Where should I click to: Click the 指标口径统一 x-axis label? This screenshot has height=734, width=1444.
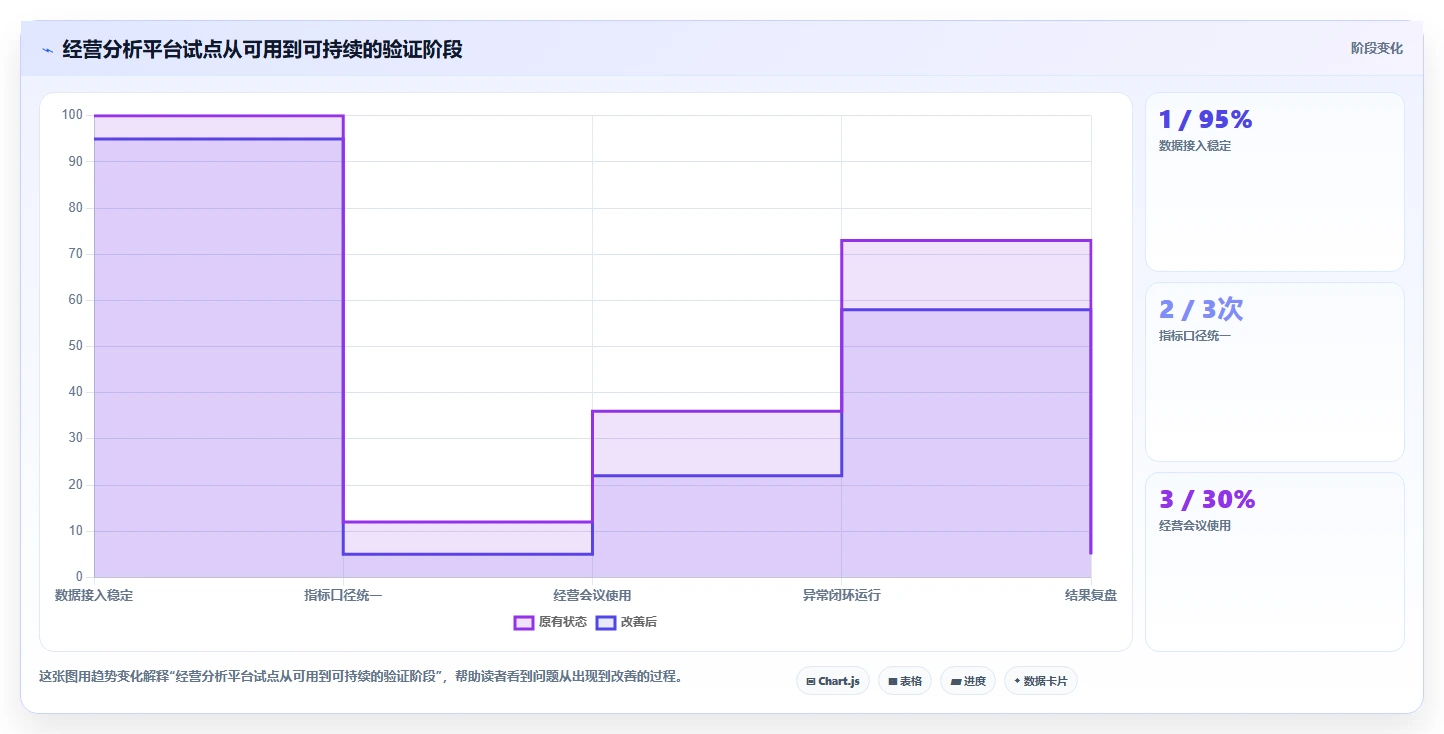pyautogui.click(x=343, y=595)
